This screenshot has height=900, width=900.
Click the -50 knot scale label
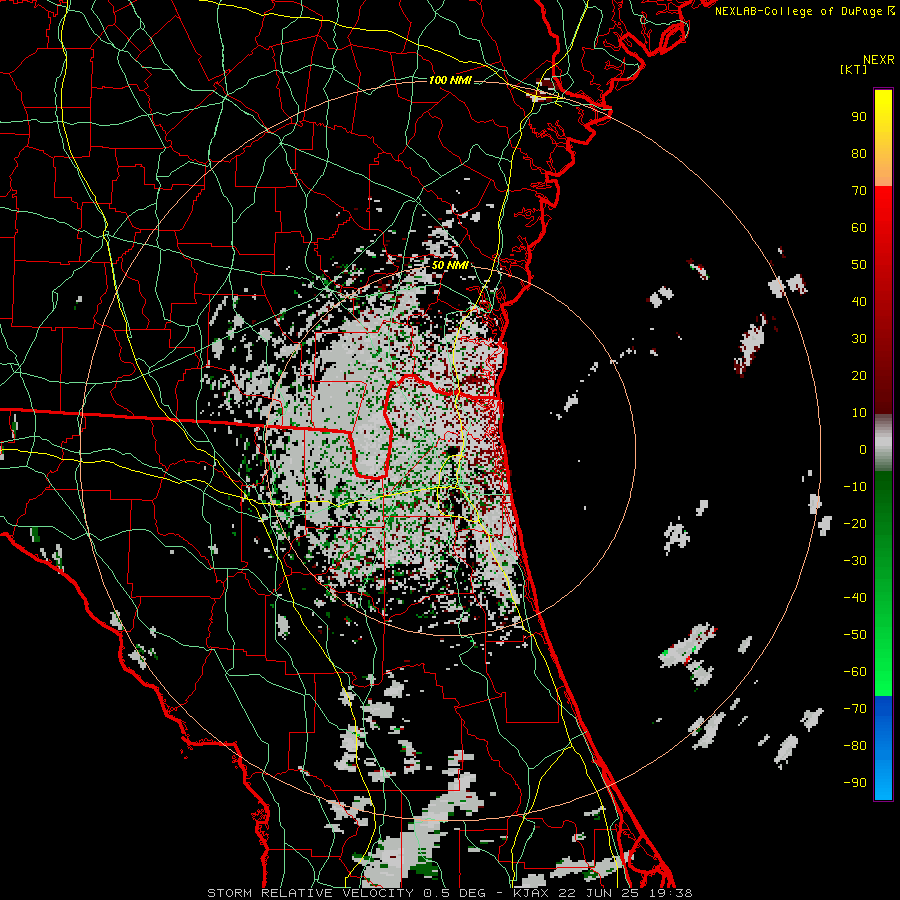[855, 635]
